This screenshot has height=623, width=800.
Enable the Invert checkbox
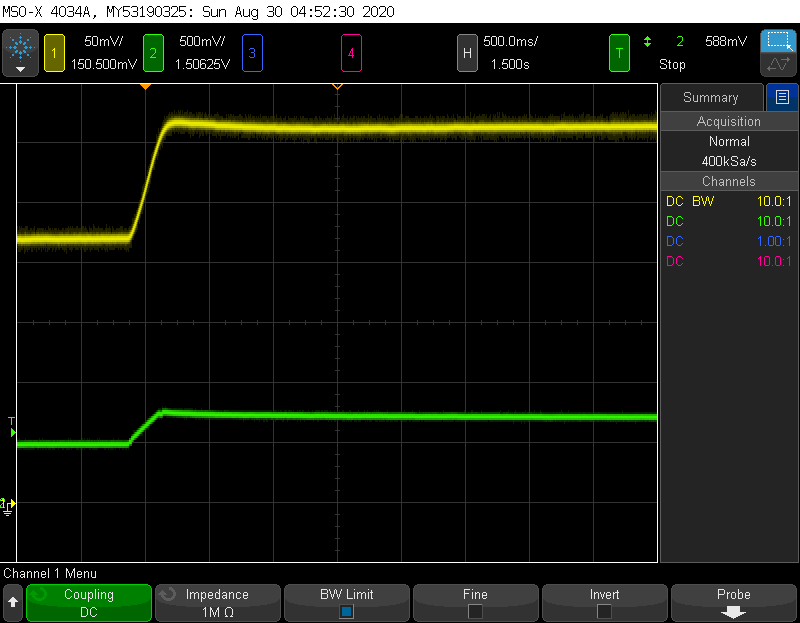pos(603,611)
